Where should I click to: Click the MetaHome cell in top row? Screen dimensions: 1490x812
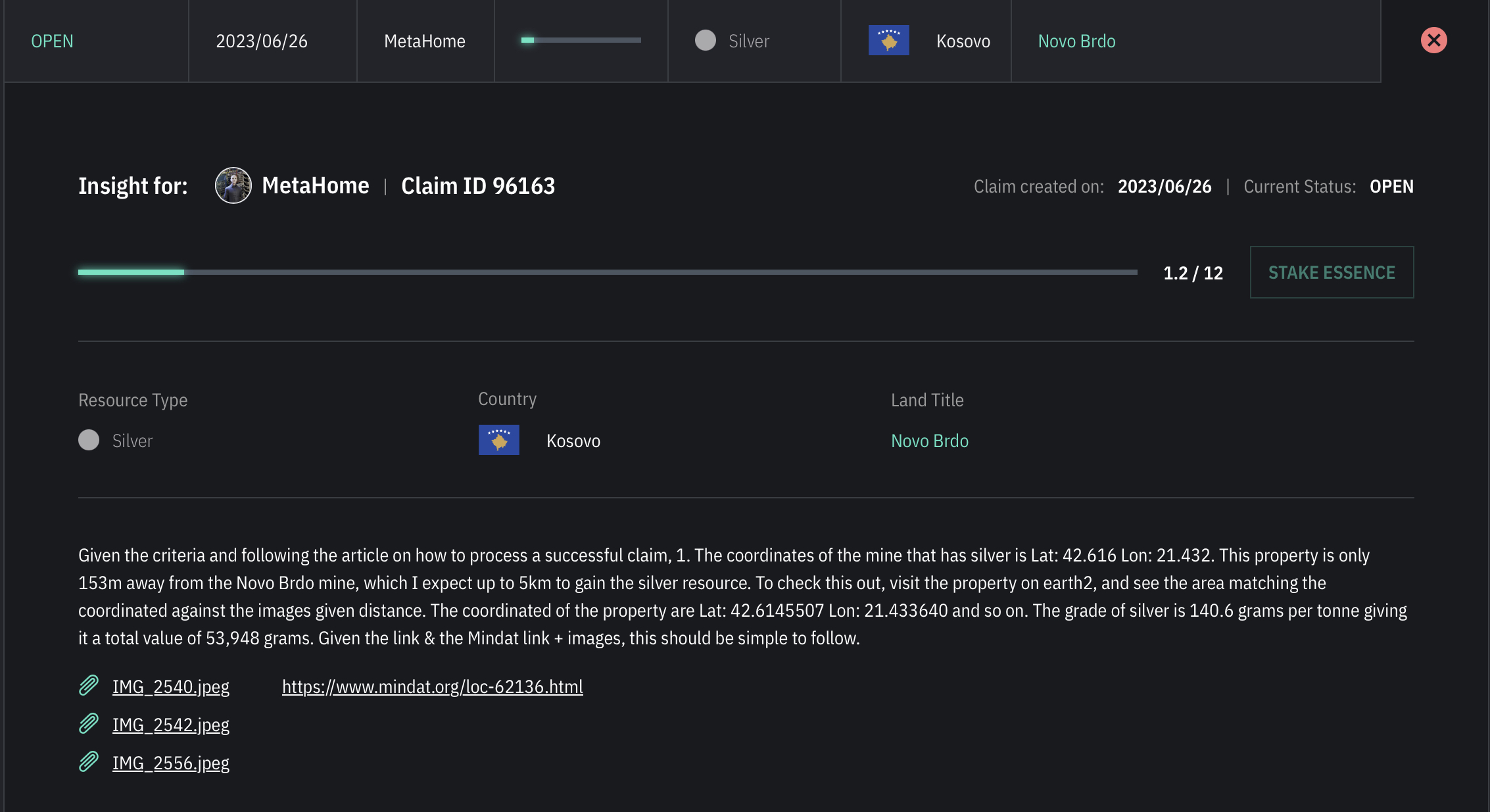click(424, 41)
